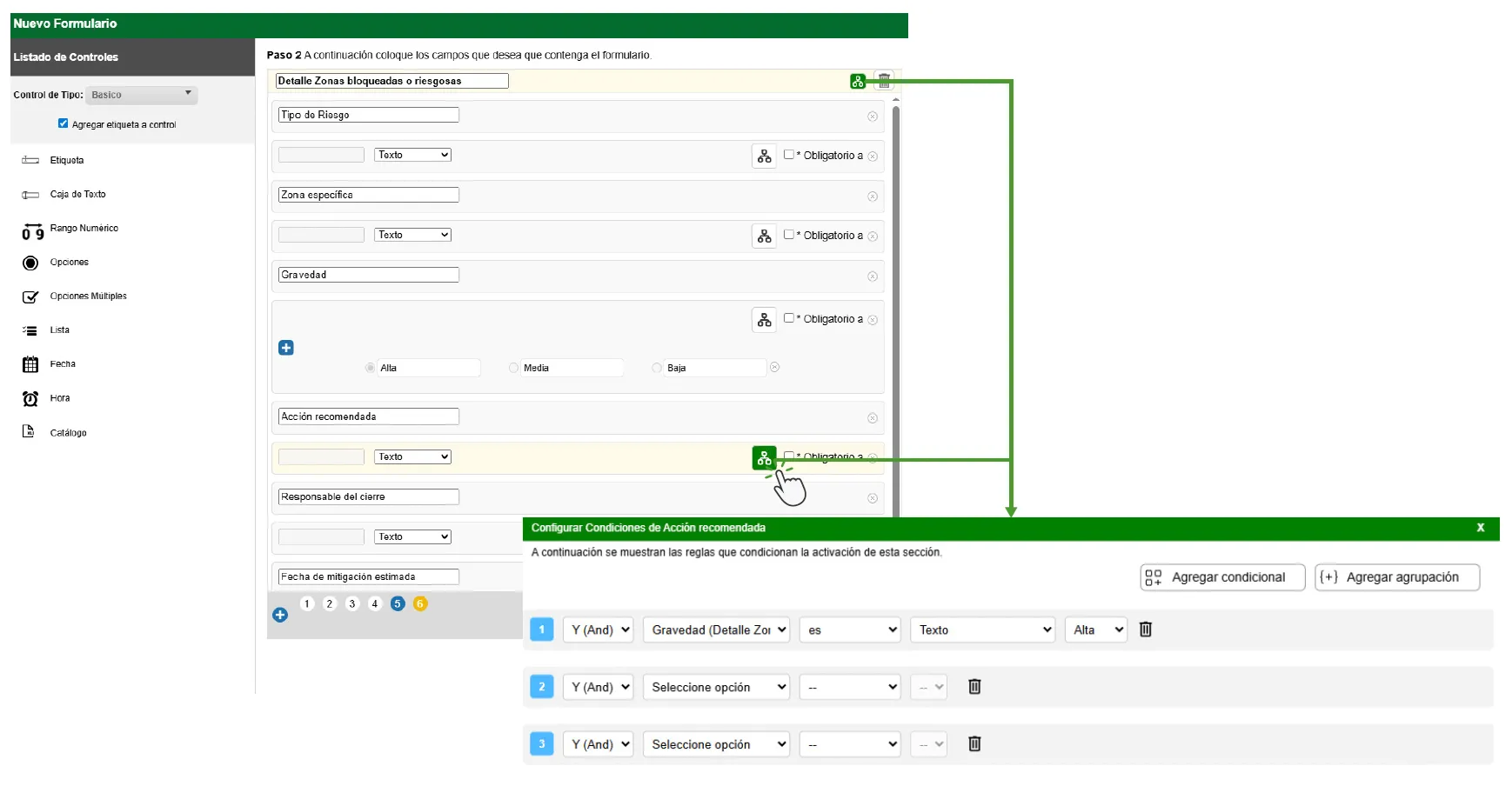Go to form page 3
The height and width of the screenshot is (786, 1512).
(352, 603)
